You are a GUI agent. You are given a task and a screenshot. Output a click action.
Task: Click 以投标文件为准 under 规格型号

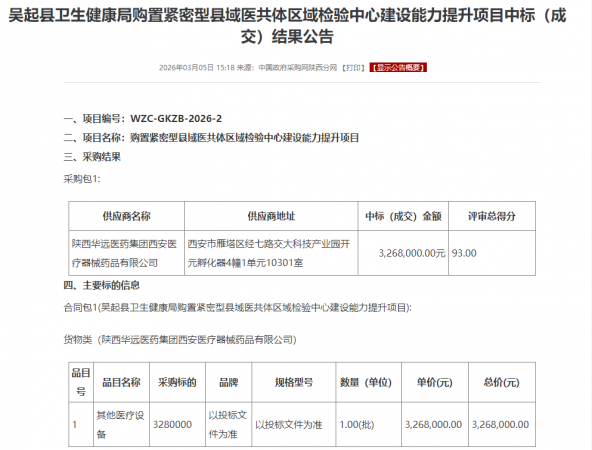289,425
